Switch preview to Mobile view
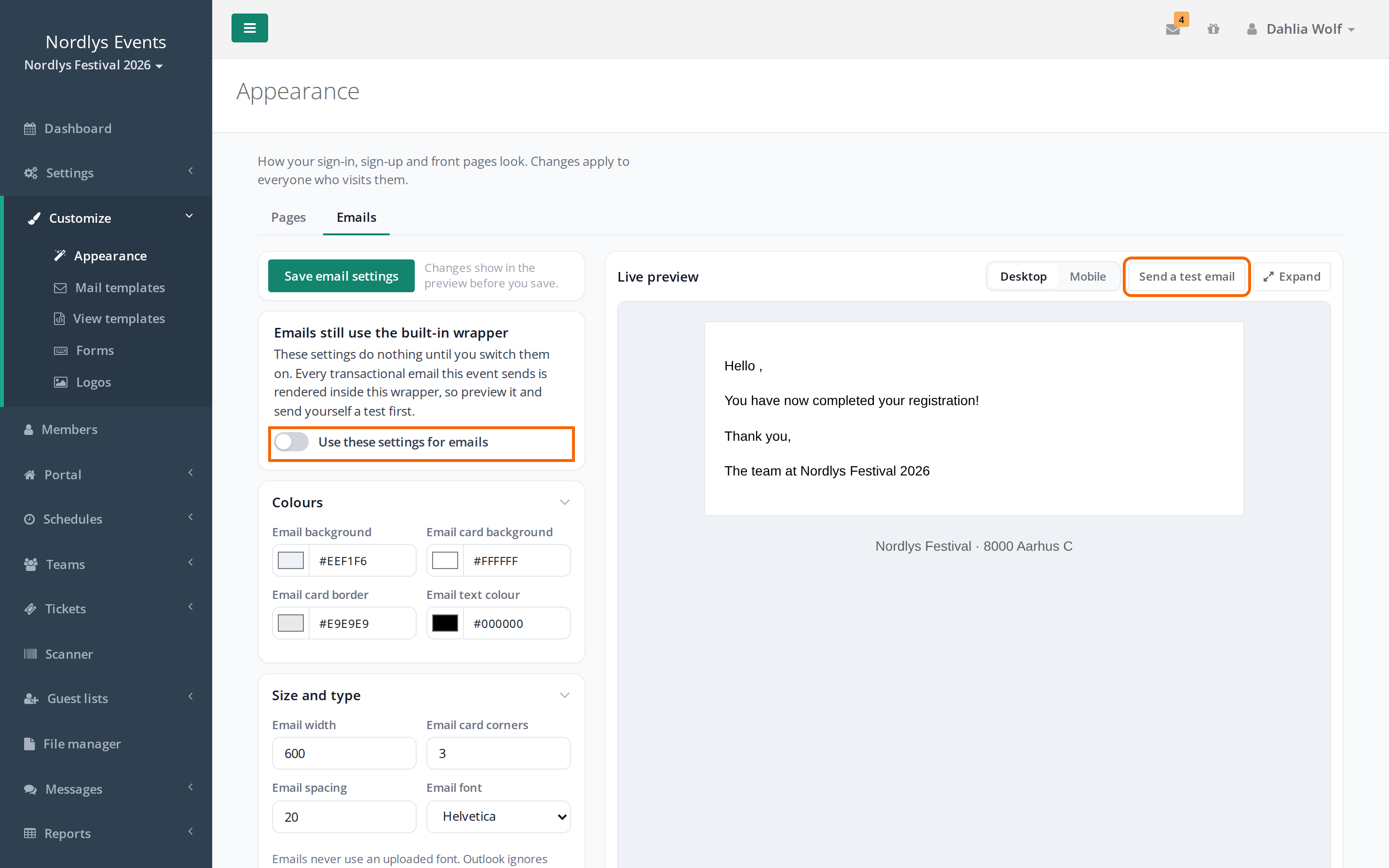 click(x=1087, y=277)
